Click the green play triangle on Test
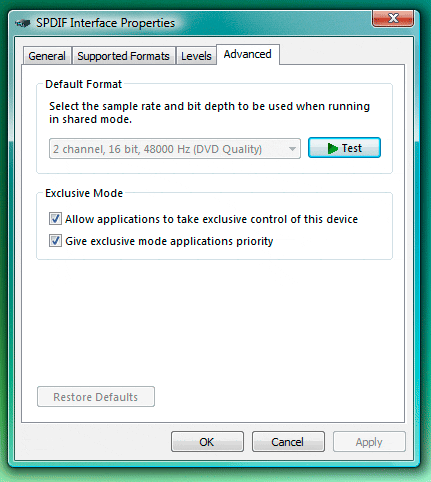This screenshot has height=482, width=431. coord(332,148)
